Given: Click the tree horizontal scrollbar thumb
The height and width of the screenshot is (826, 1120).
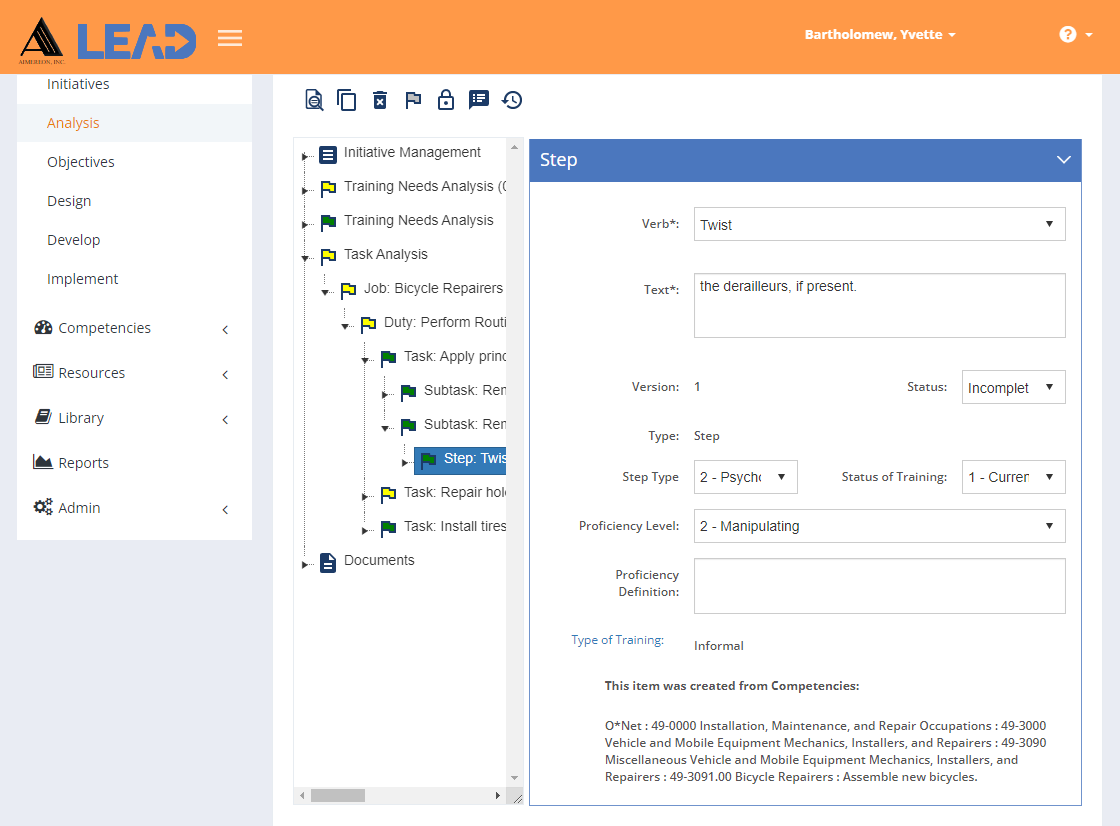Looking at the screenshot, I should point(338,795).
